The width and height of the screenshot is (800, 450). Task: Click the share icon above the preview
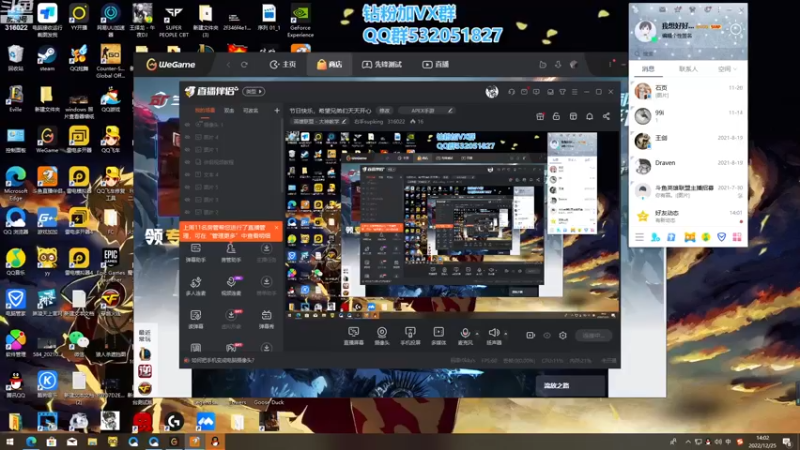coord(606,117)
